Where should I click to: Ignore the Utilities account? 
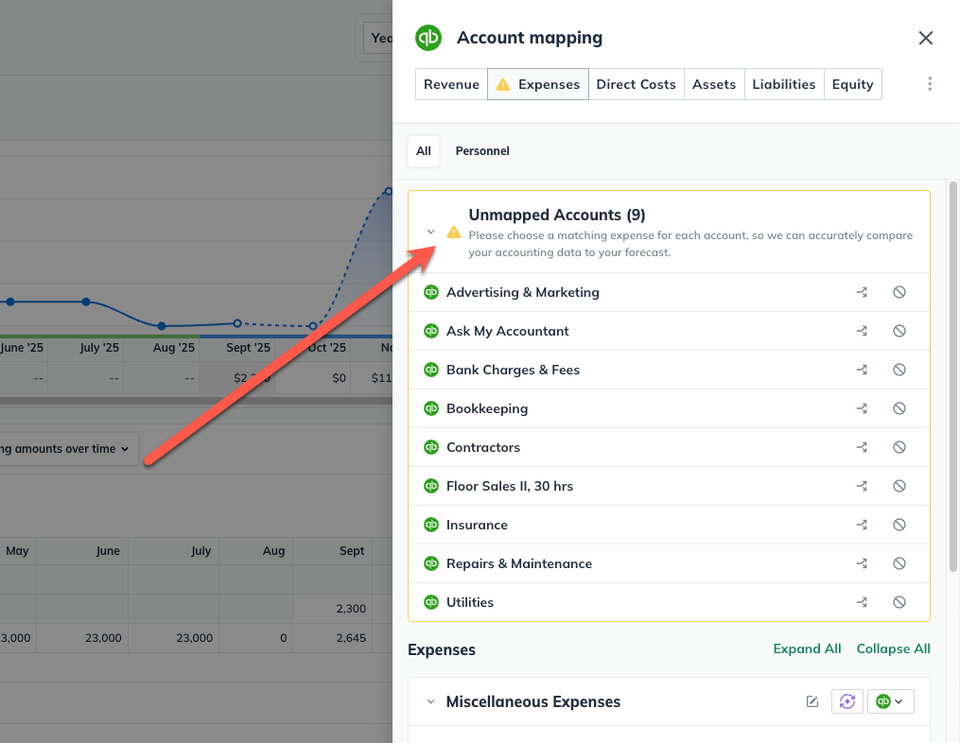click(899, 602)
